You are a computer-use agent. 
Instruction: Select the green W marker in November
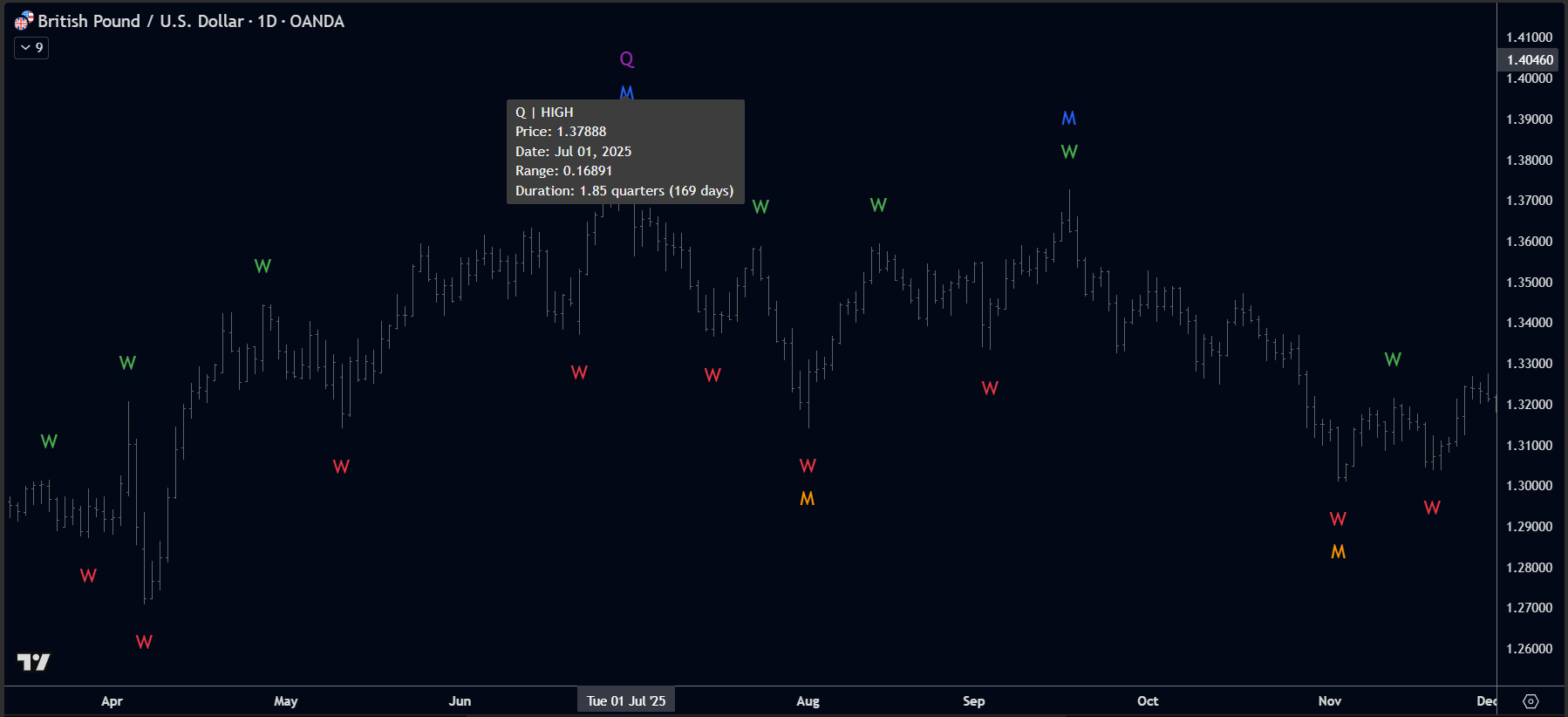[x=1393, y=360]
